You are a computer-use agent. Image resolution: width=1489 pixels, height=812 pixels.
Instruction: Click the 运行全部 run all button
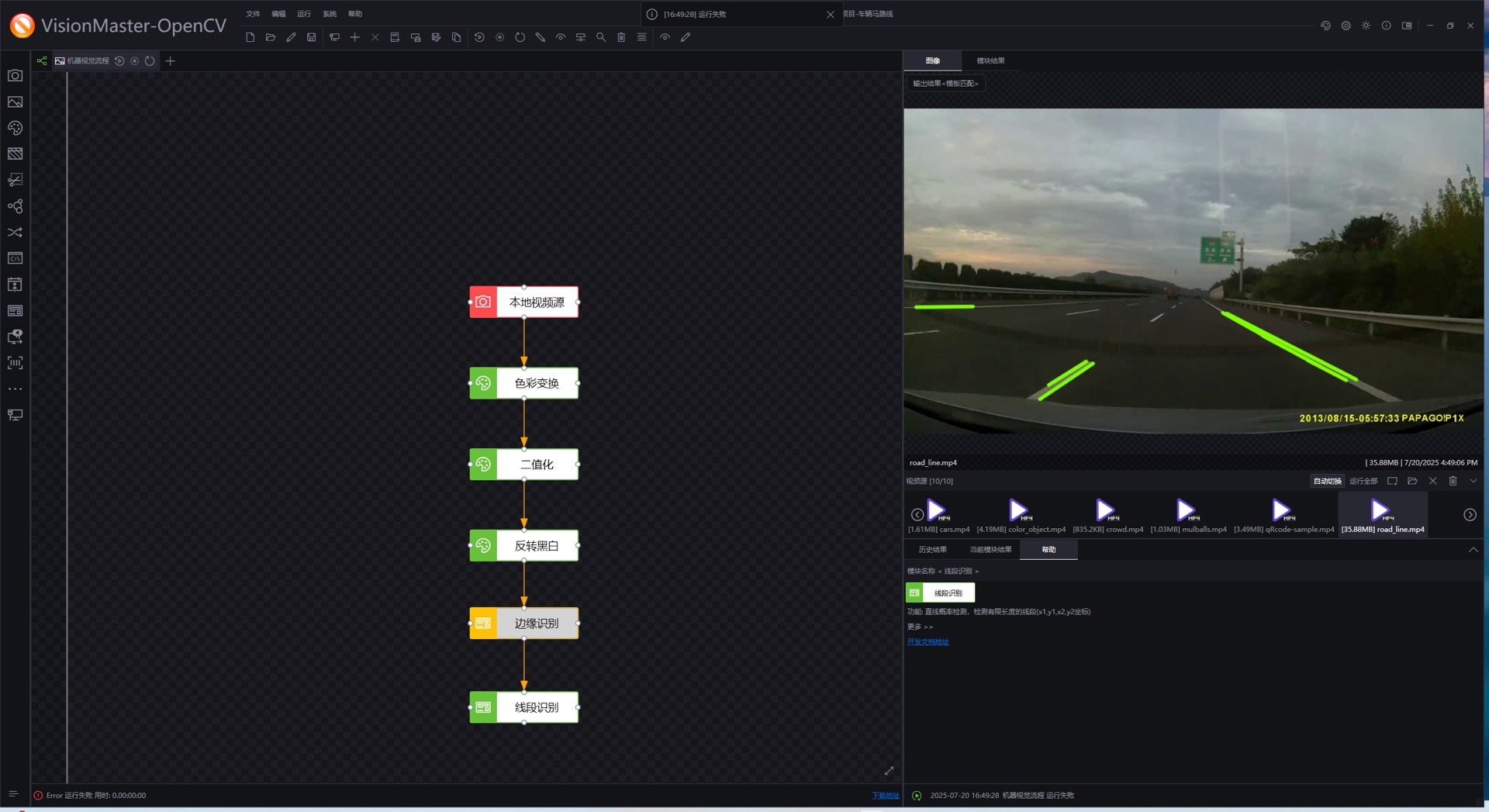(x=1363, y=481)
